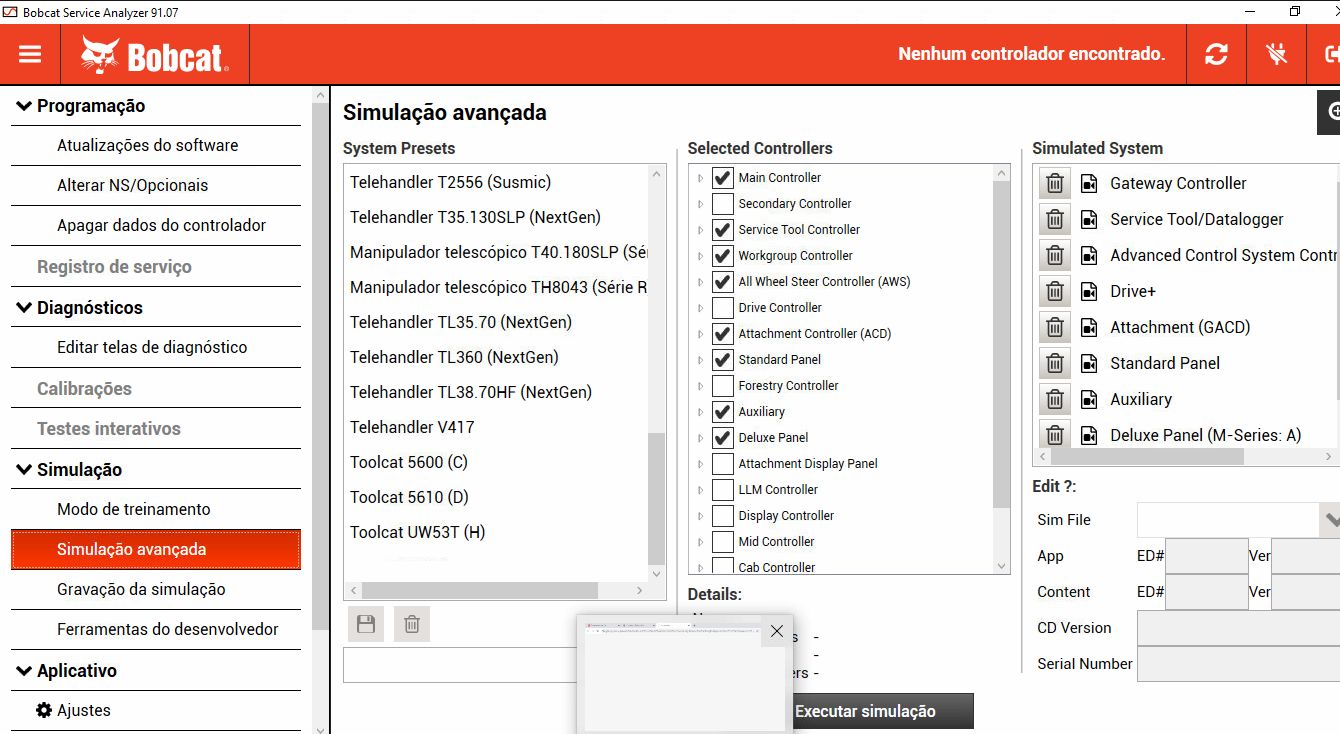Delete Service Tool/Datalogger trash icon
1340x734 pixels.
1055,219
